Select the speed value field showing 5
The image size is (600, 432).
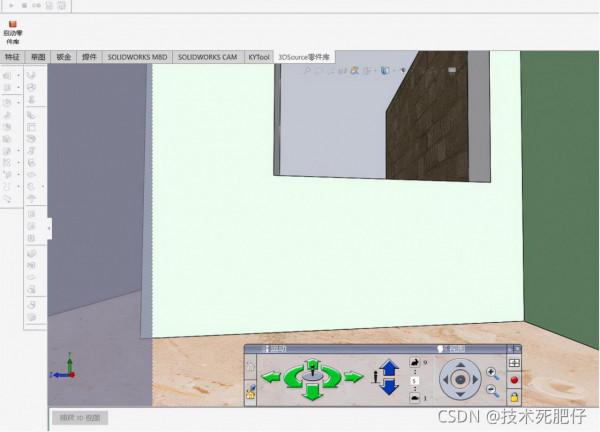(414, 381)
